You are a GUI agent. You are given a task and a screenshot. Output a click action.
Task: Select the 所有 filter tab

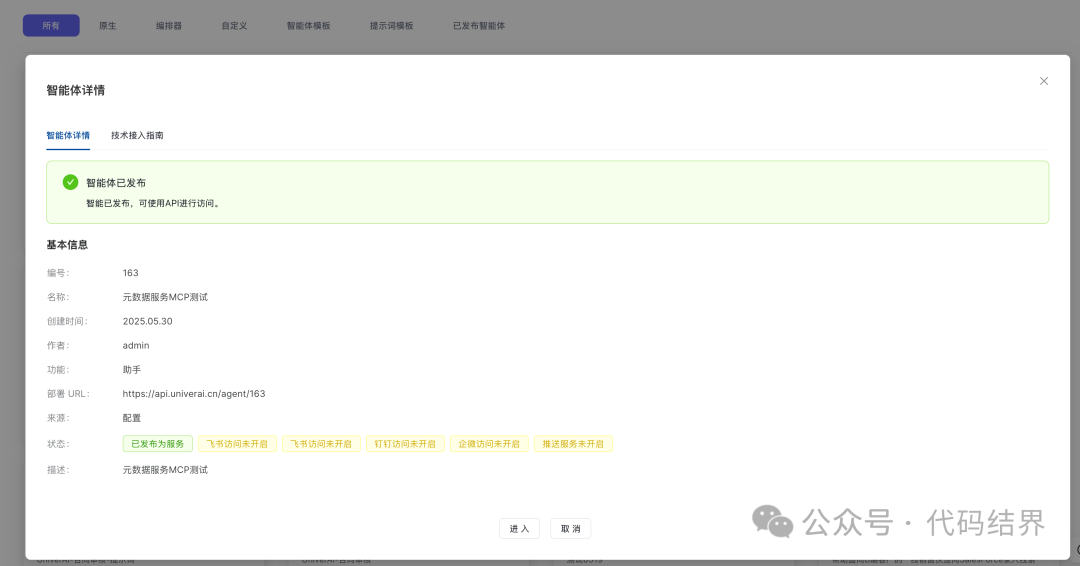point(51,26)
